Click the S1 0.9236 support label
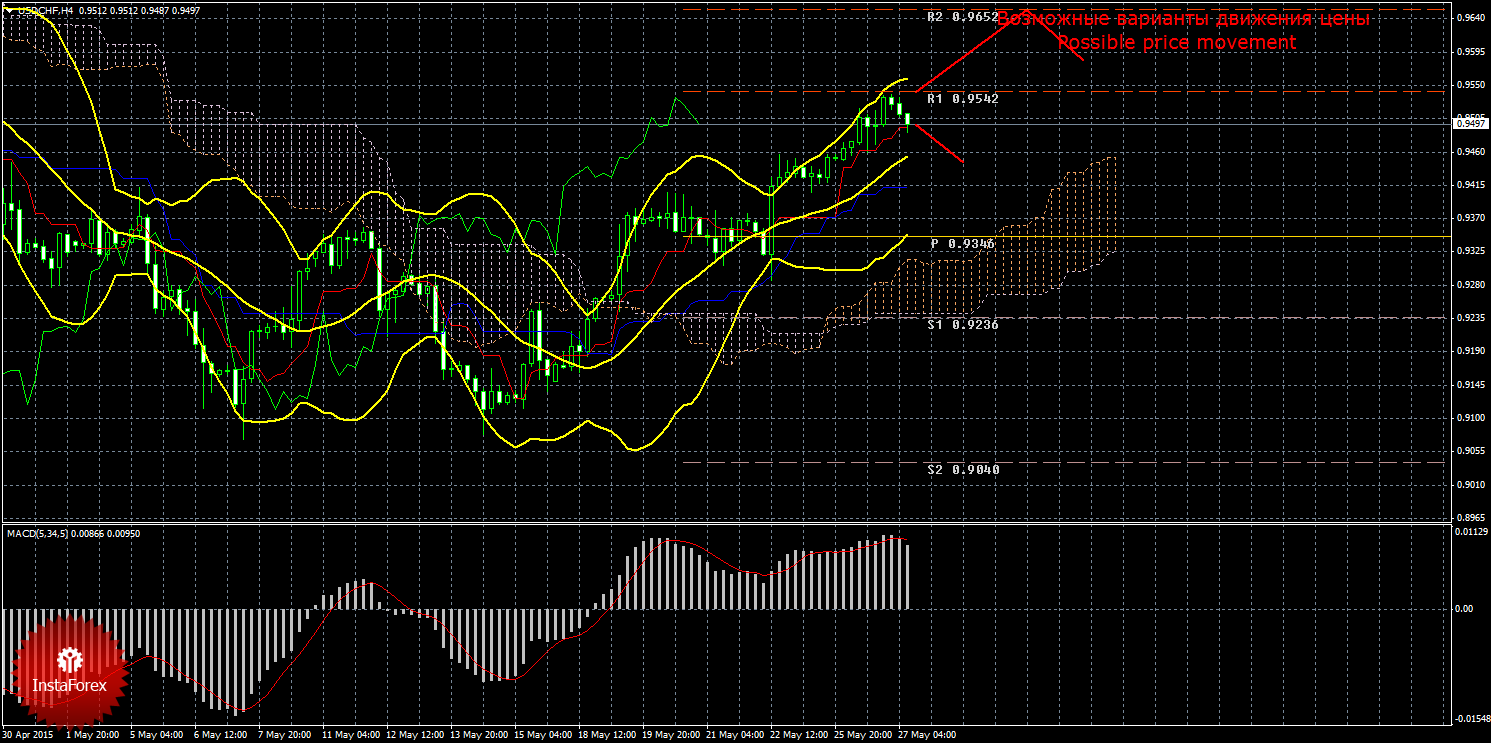Image resolution: width=1491 pixels, height=743 pixels. click(961, 325)
